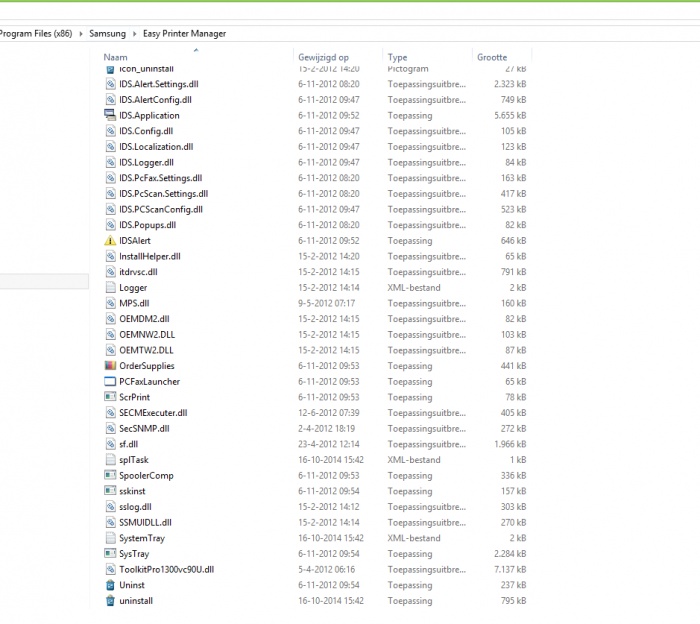The height and width of the screenshot is (624, 700).
Task: Click the splTask XML file icon
Action: [110, 460]
